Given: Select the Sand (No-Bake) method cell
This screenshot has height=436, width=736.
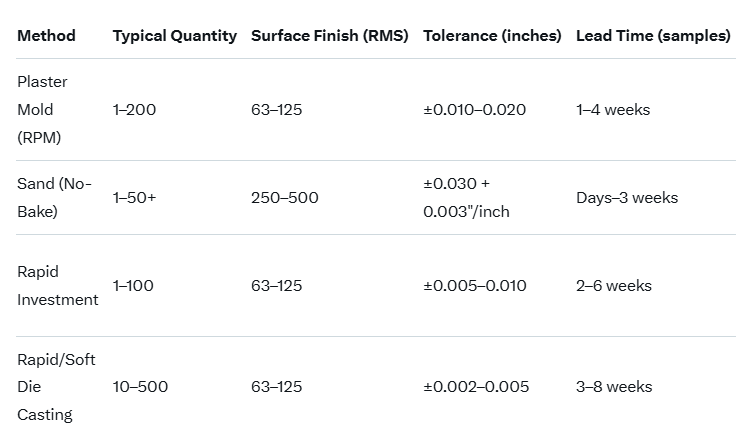Looking at the screenshot, I should click(54, 198).
